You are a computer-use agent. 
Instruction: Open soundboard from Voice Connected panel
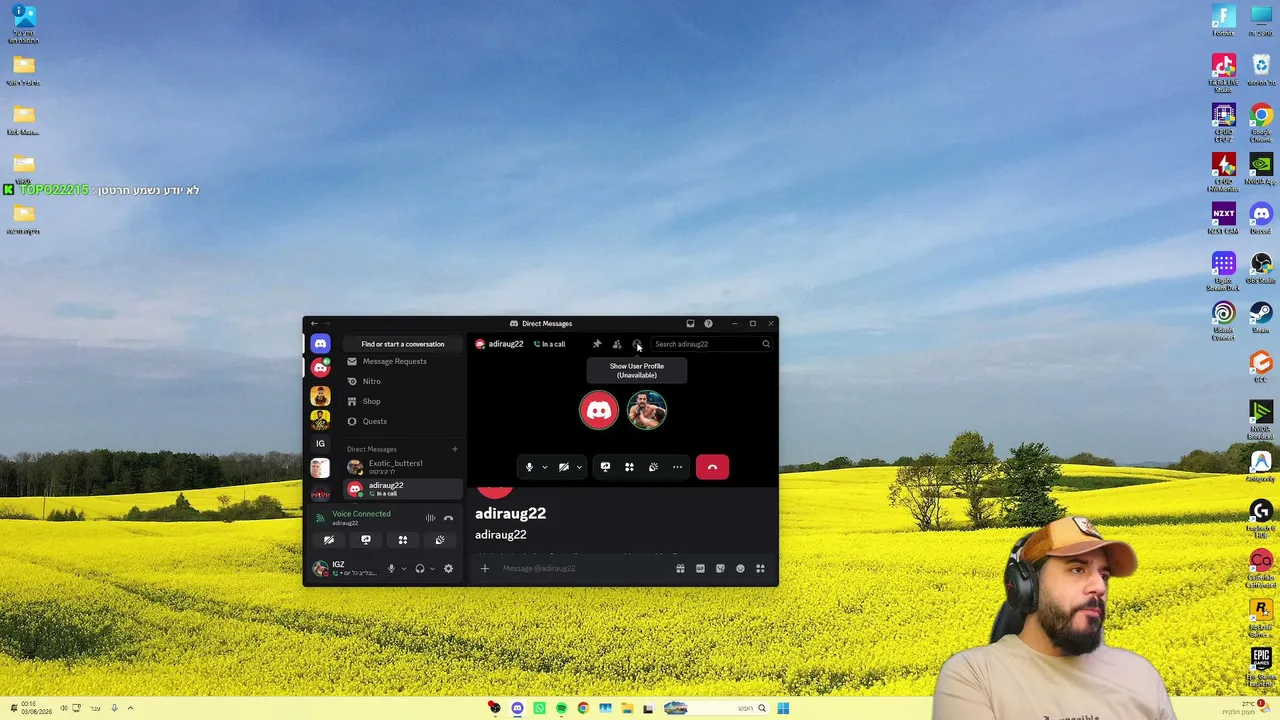(440, 540)
